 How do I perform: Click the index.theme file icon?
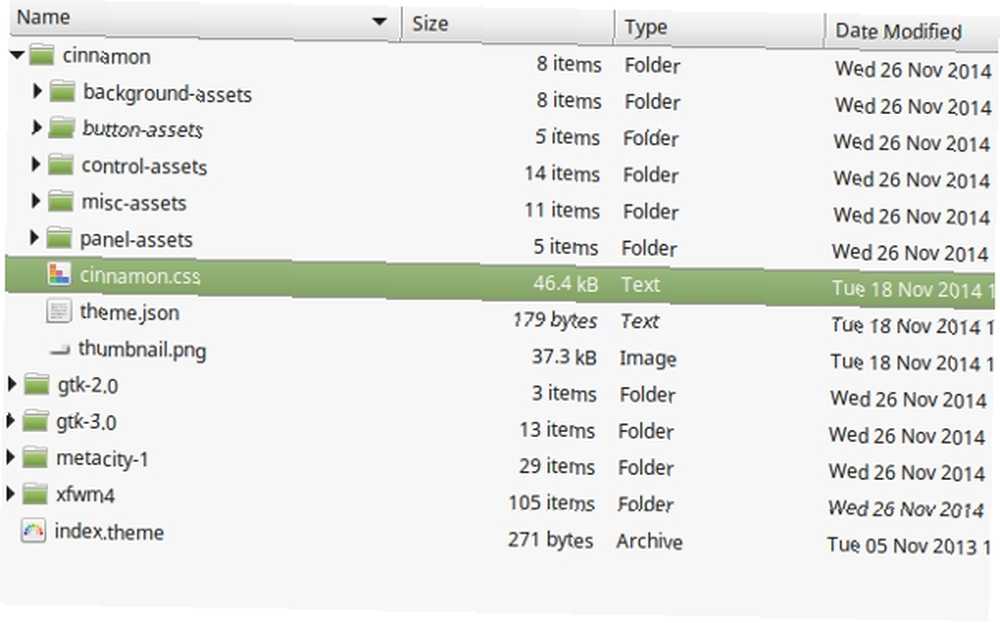tap(34, 531)
